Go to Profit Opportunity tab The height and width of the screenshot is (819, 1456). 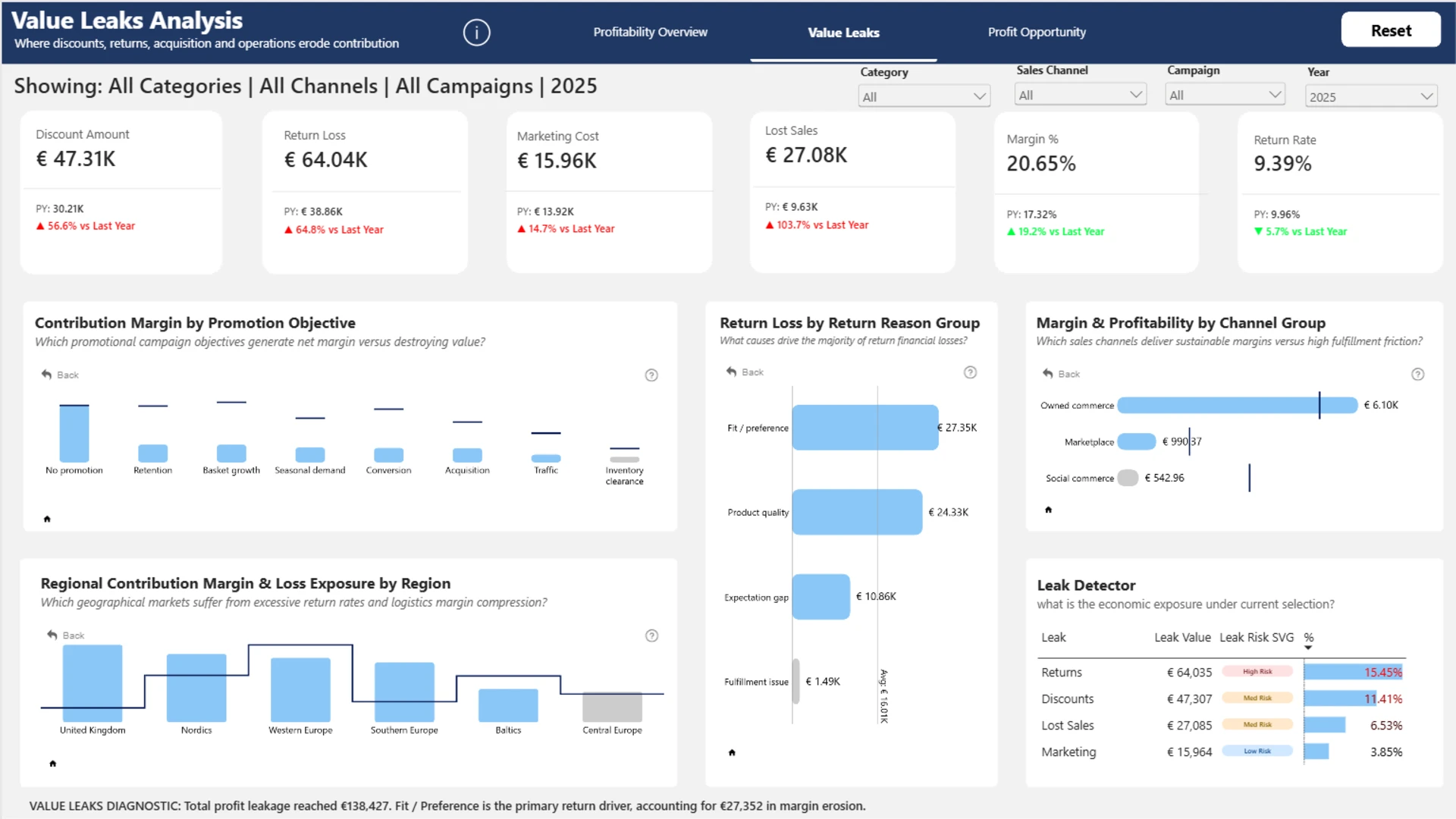(1037, 32)
